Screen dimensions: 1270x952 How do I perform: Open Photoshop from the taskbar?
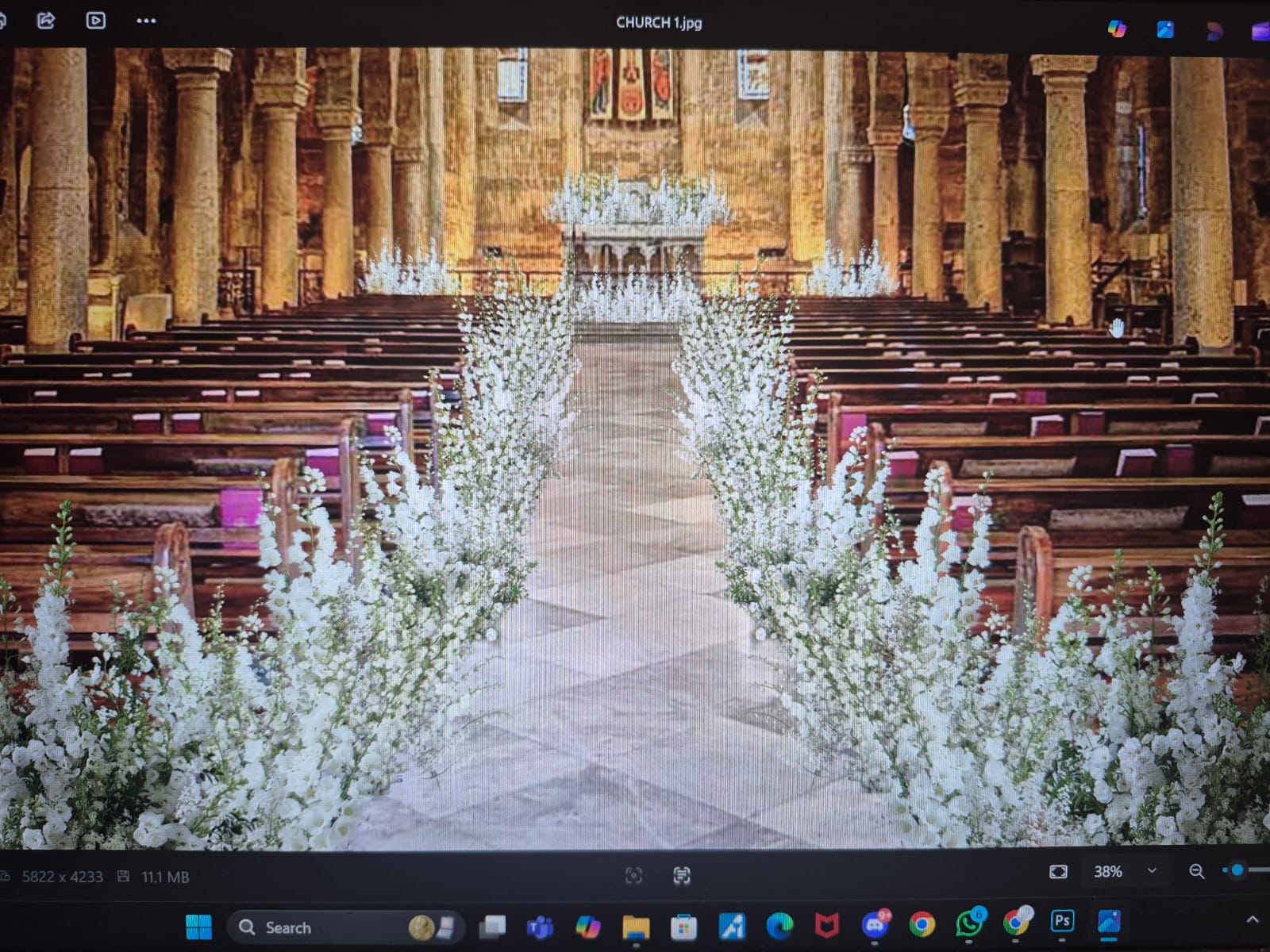click(1062, 921)
